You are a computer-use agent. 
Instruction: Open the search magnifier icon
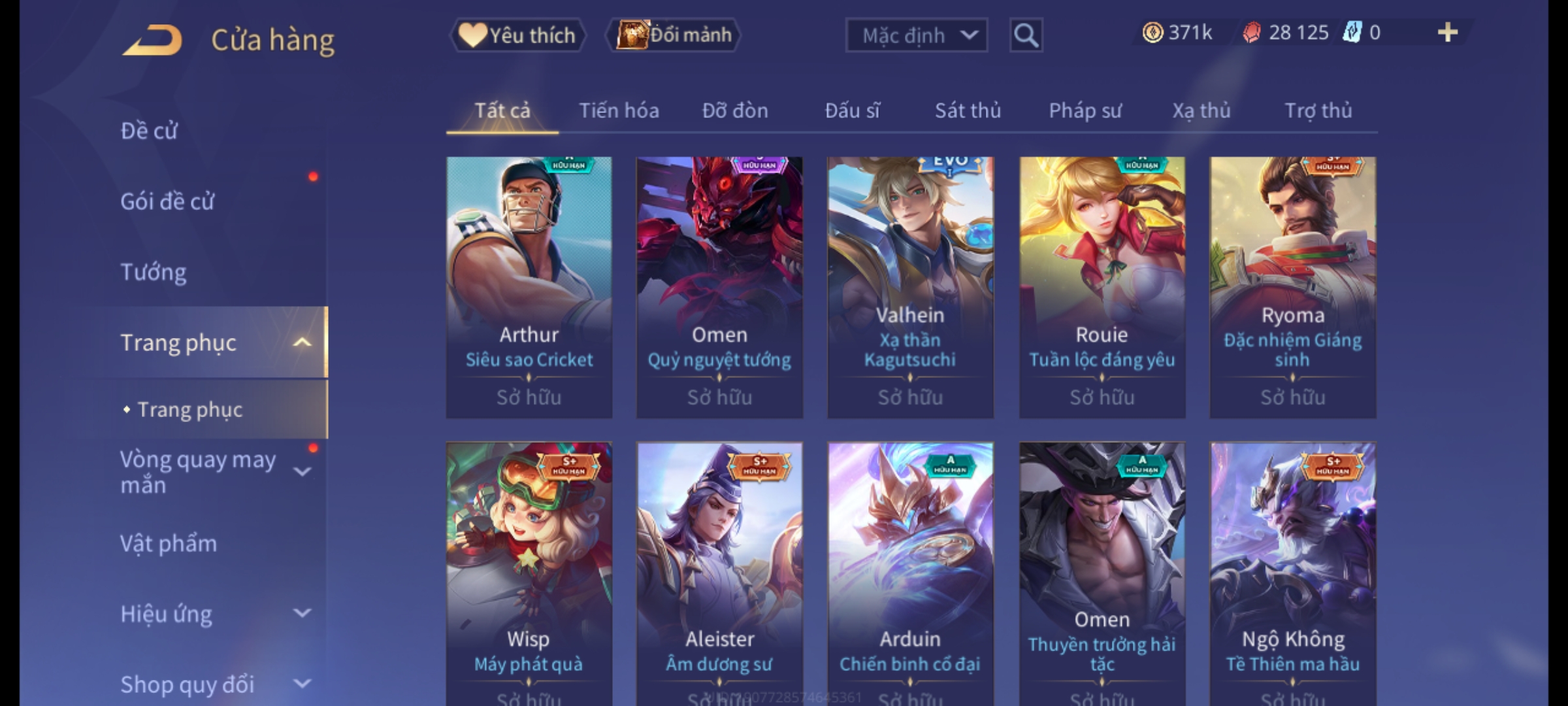point(1026,35)
